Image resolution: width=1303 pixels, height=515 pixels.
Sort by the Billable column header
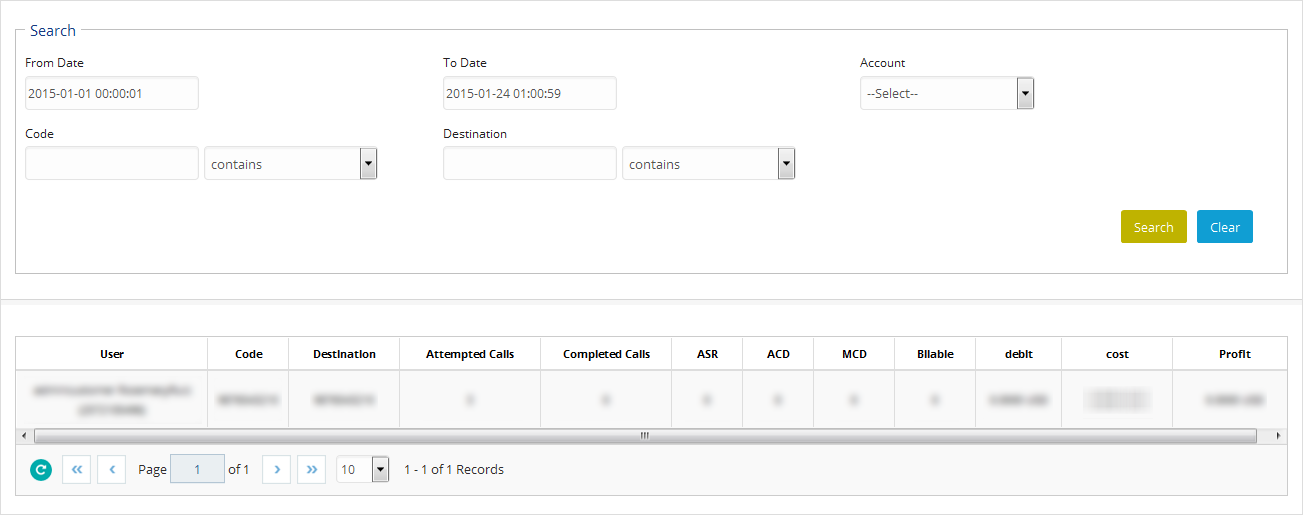click(935, 354)
